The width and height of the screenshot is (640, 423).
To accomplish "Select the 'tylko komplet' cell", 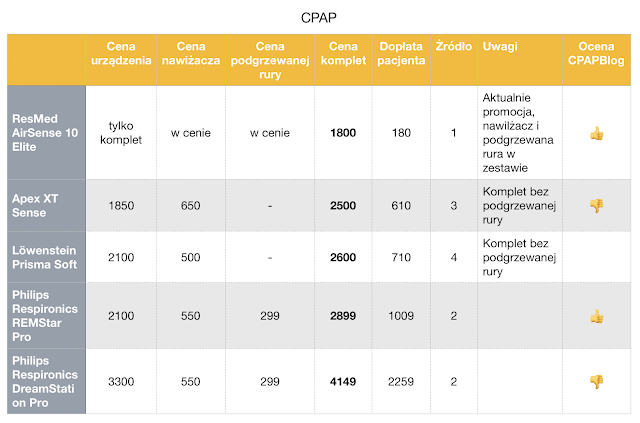I will click(127, 133).
